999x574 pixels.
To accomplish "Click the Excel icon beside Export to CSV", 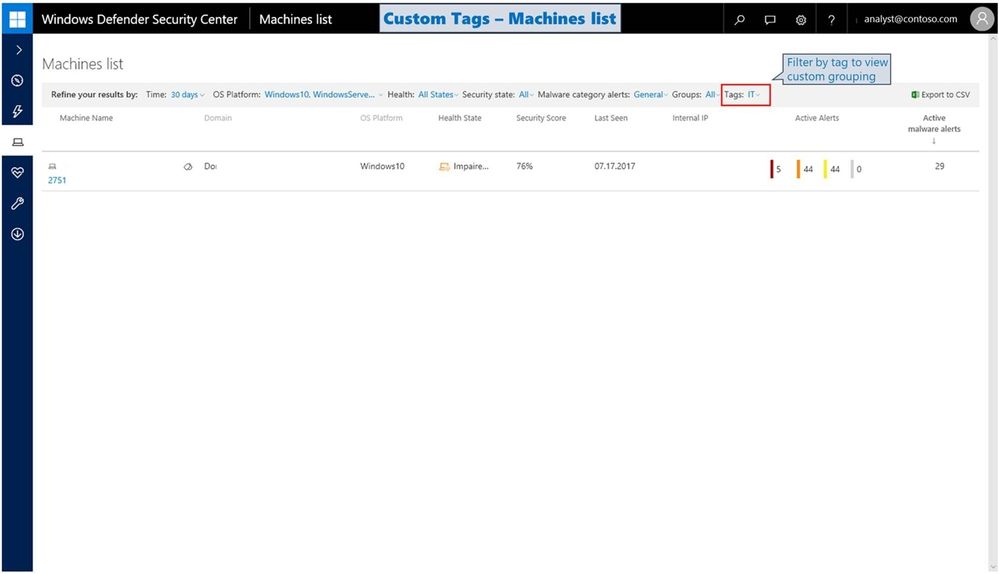I will point(915,94).
